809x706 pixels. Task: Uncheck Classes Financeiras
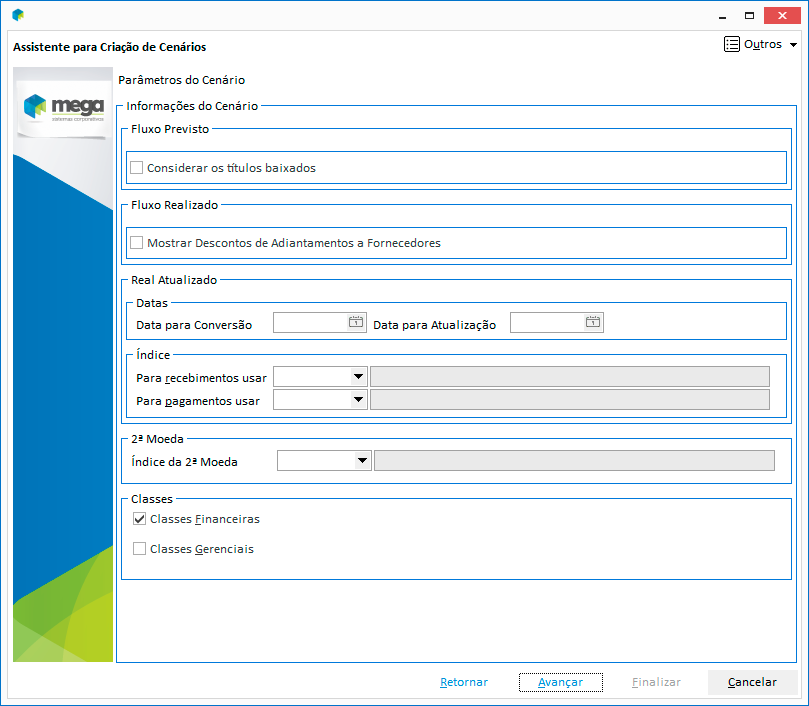[140, 519]
